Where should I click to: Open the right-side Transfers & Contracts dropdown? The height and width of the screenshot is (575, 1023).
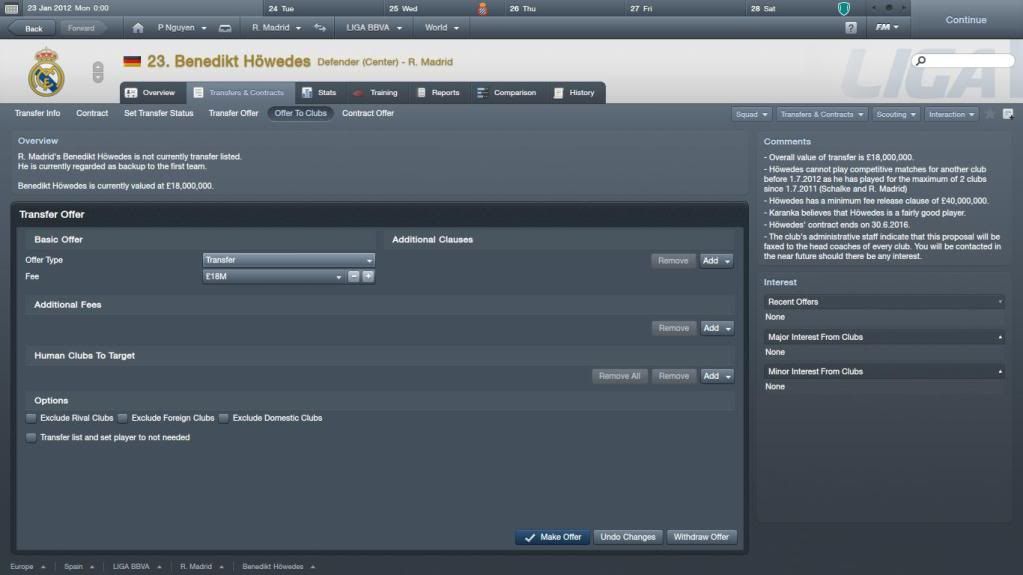pos(821,114)
